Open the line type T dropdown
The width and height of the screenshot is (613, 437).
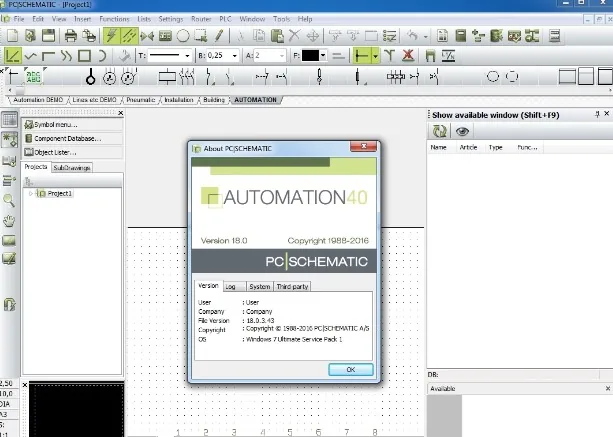coord(187,56)
